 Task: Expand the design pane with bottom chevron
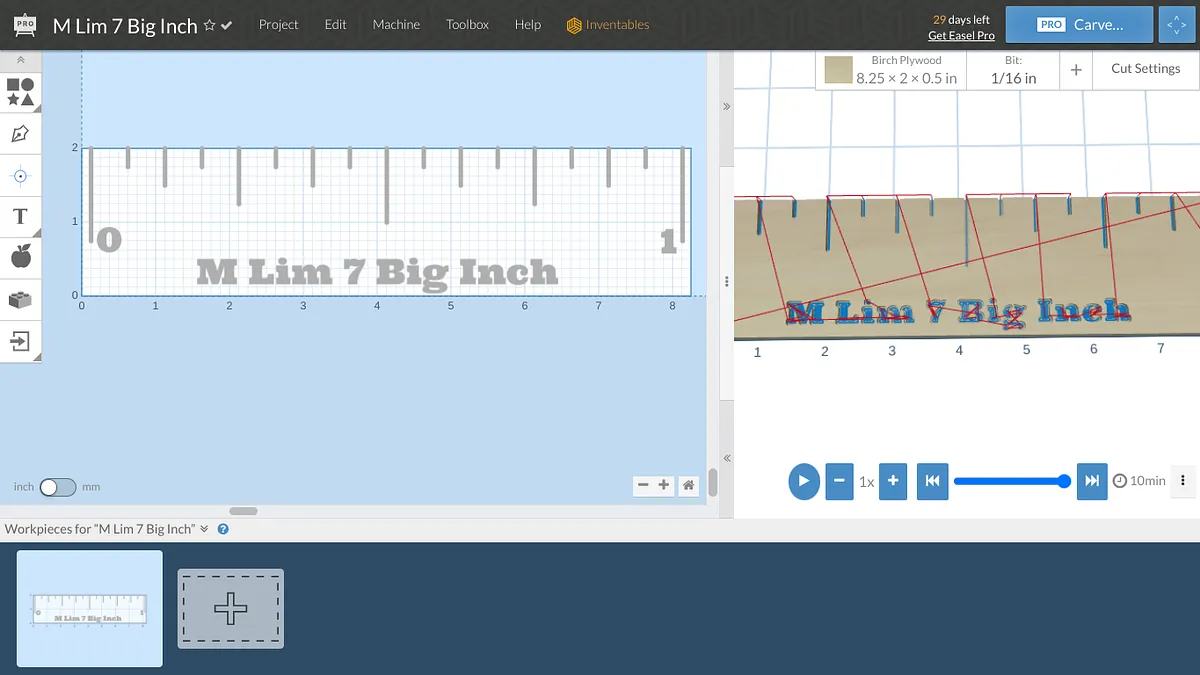point(727,458)
